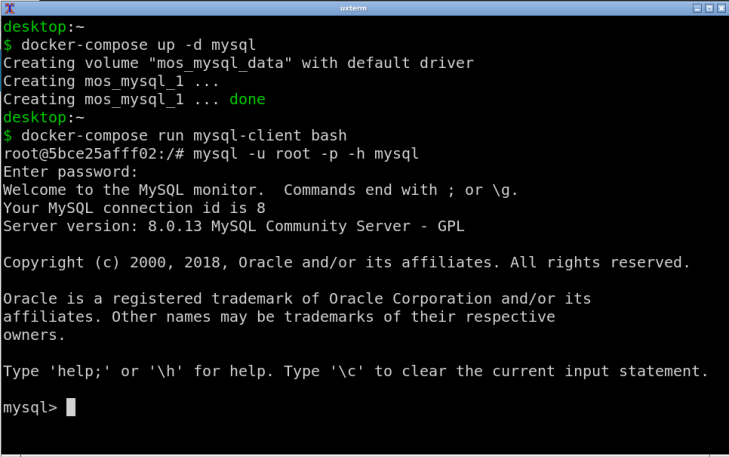Click the second green 'desktop' prompt

pos(35,118)
